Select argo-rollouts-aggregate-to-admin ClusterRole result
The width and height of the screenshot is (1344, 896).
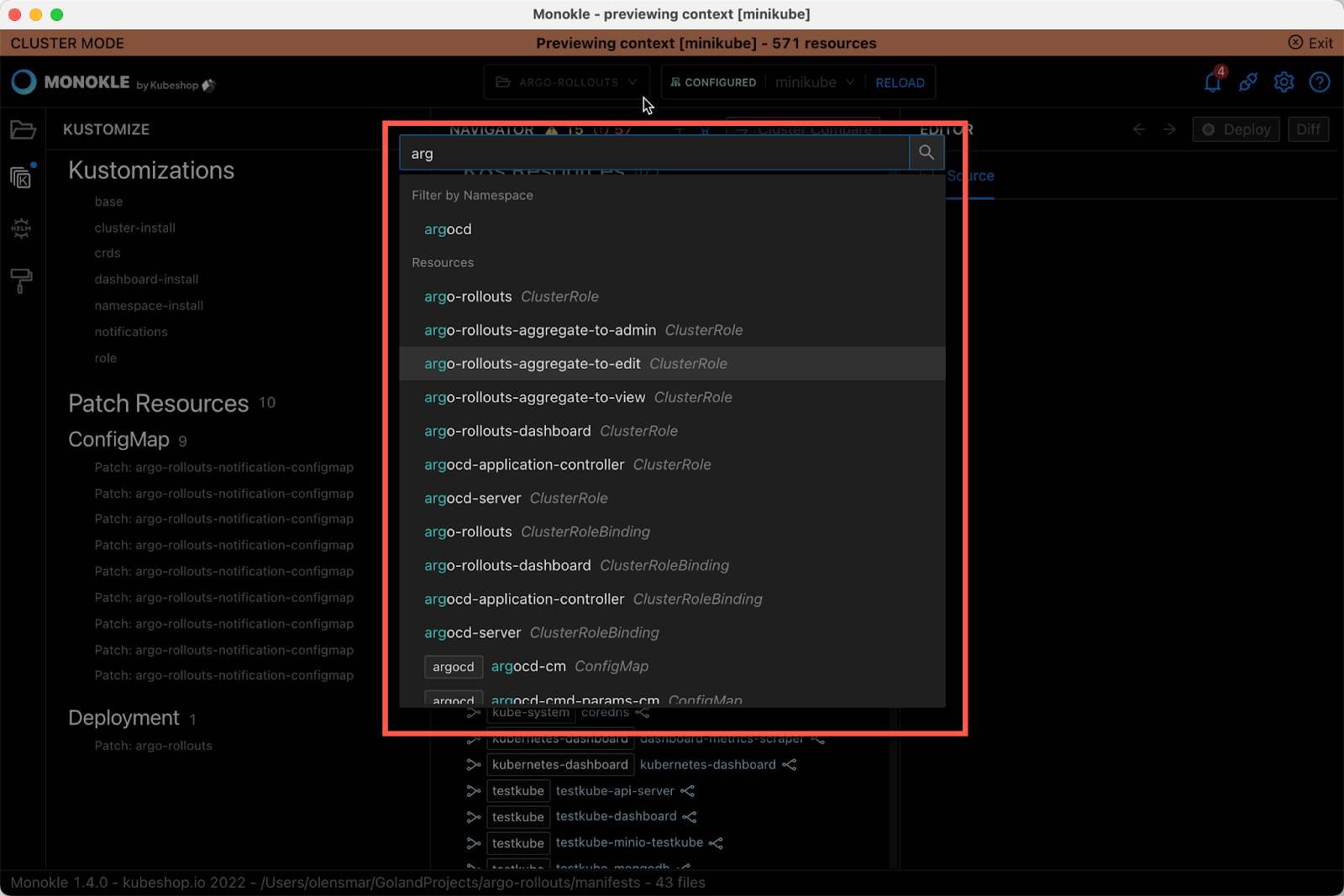pos(672,330)
